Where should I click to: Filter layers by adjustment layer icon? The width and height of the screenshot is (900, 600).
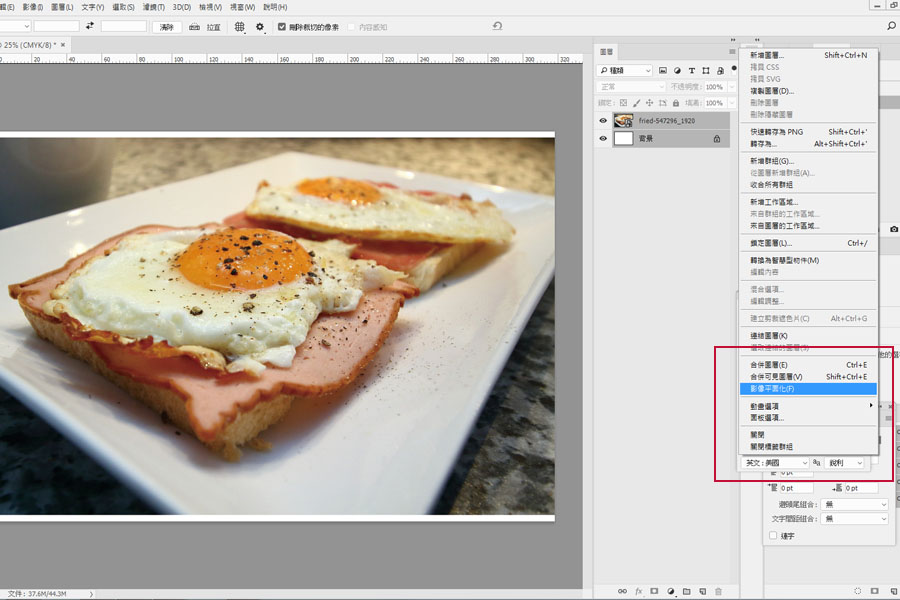point(677,70)
